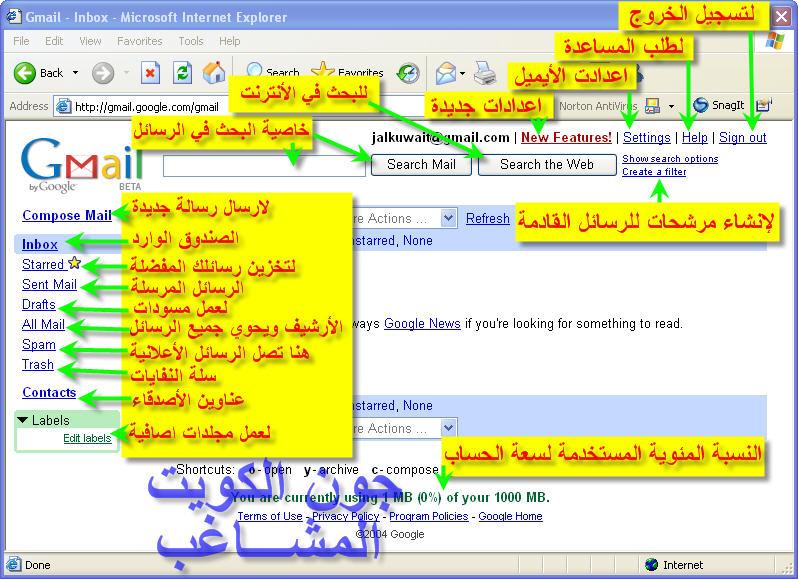
Task: Click the Stop loading icon
Action: tap(150, 73)
